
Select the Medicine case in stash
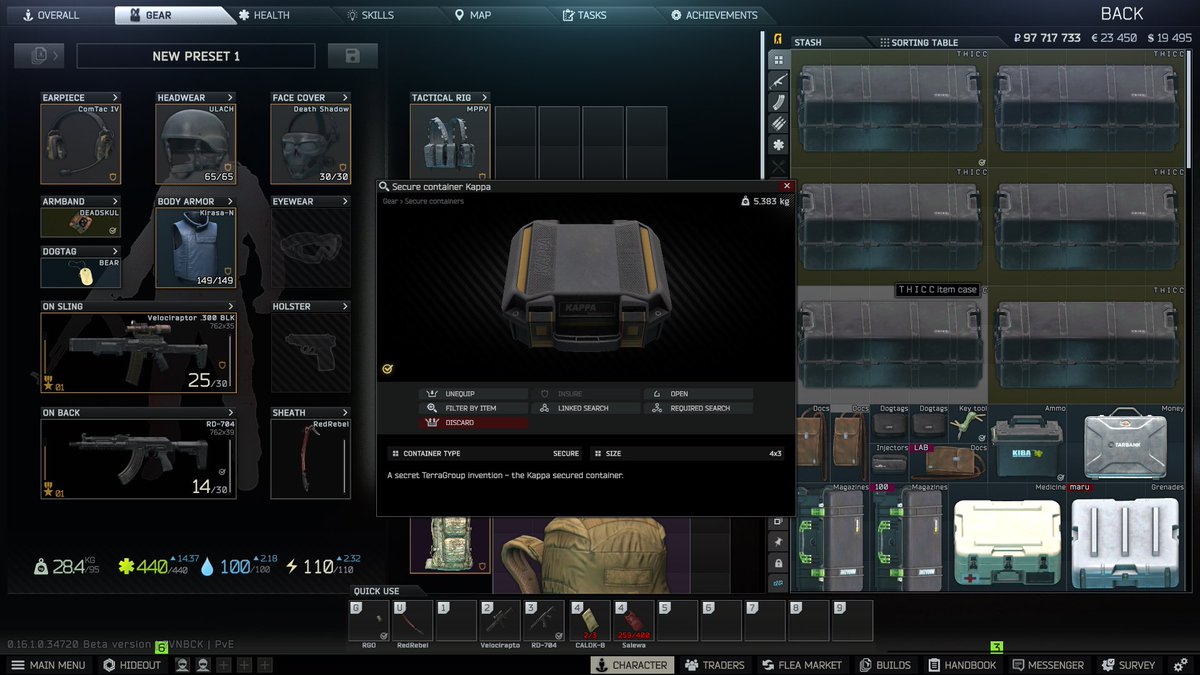(x=1009, y=536)
